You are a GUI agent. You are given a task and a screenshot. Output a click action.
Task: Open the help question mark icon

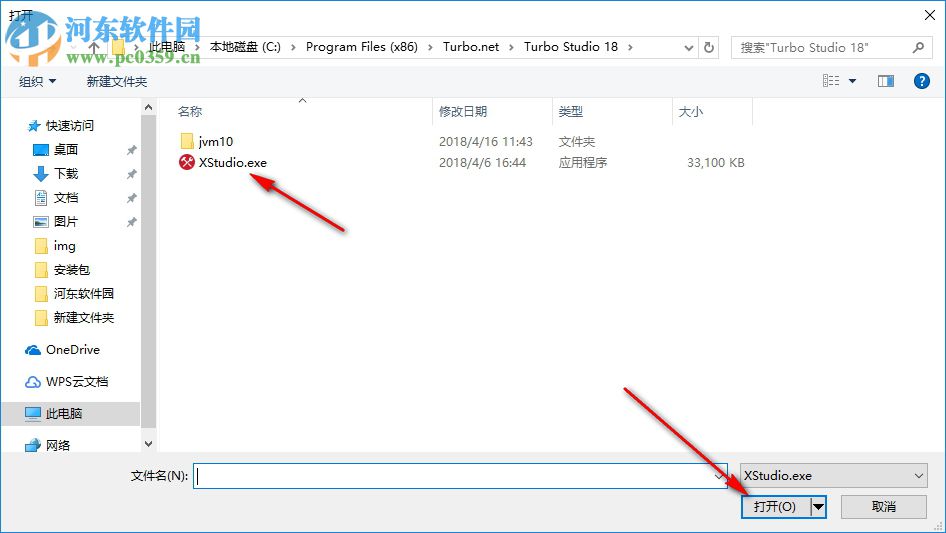tap(921, 81)
